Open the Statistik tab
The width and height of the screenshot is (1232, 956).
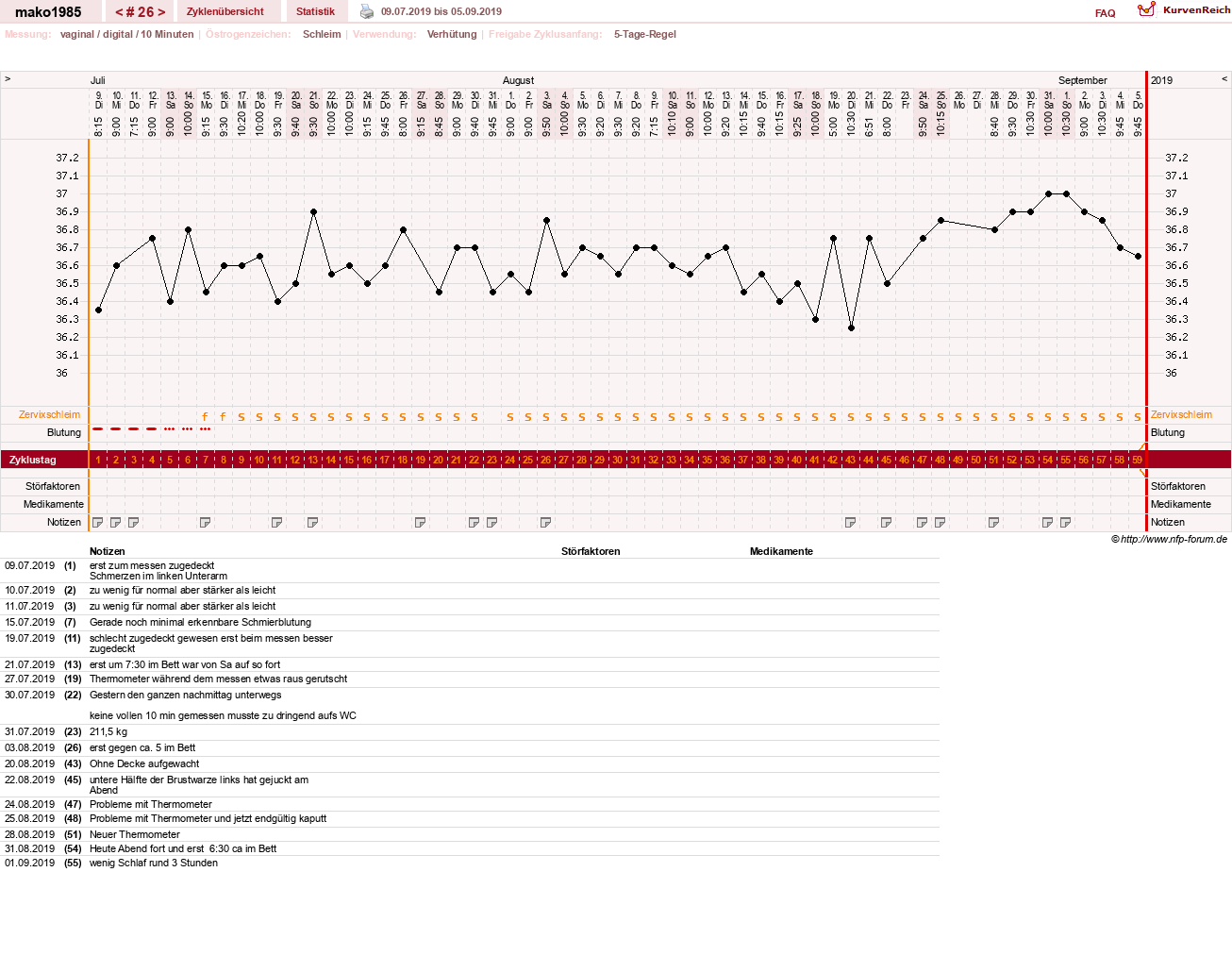click(x=315, y=11)
